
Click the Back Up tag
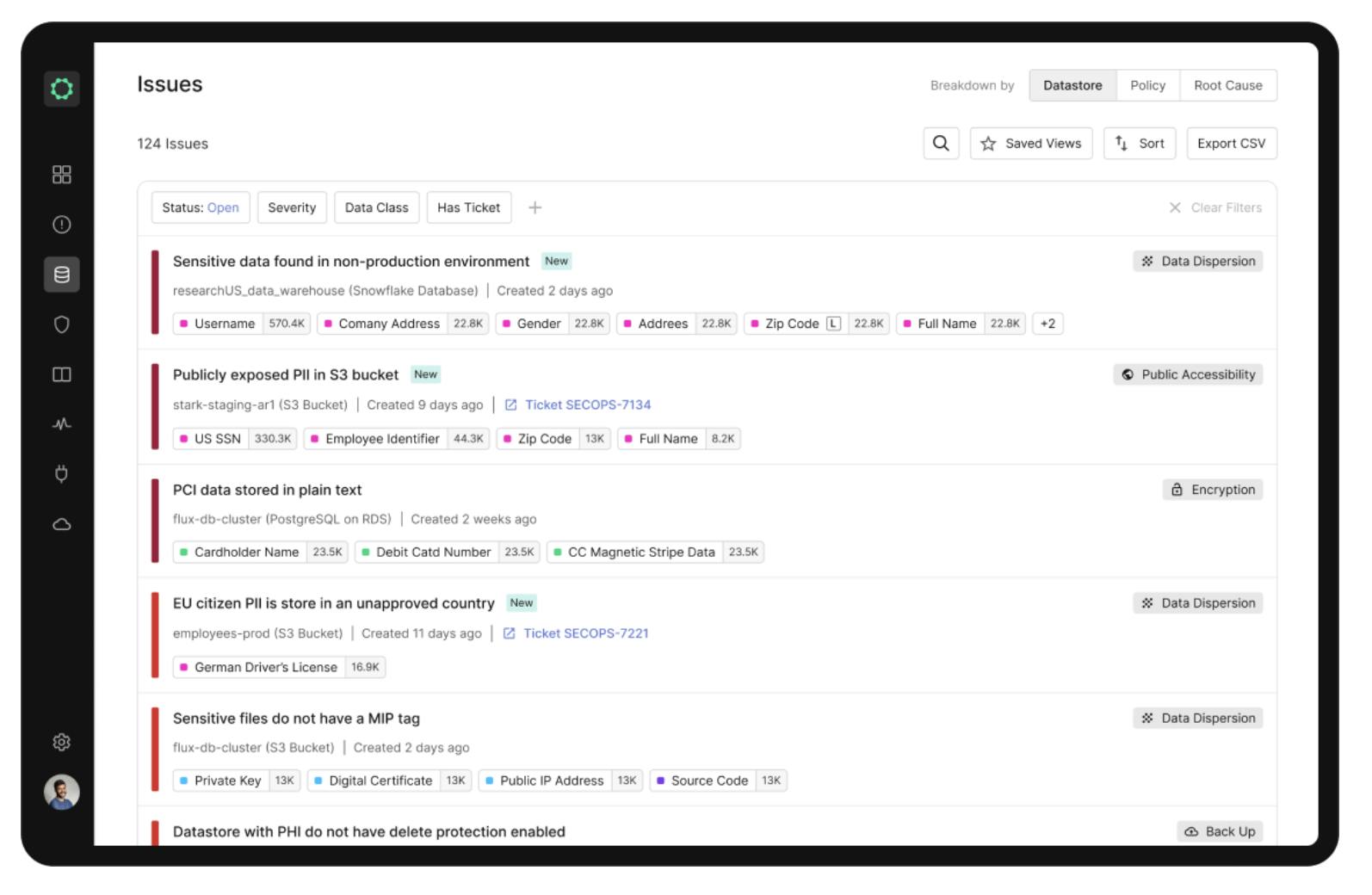click(x=1221, y=831)
